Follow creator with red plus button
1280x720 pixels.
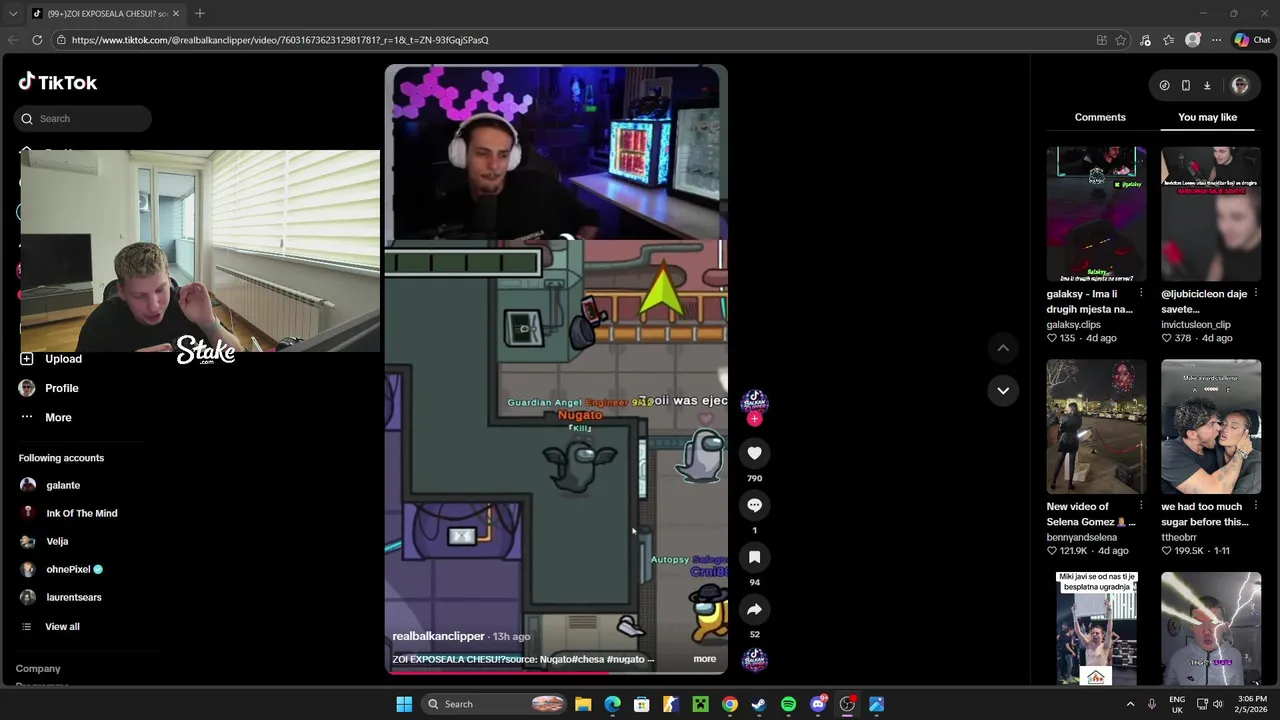pyautogui.click(x=755, y=419)
